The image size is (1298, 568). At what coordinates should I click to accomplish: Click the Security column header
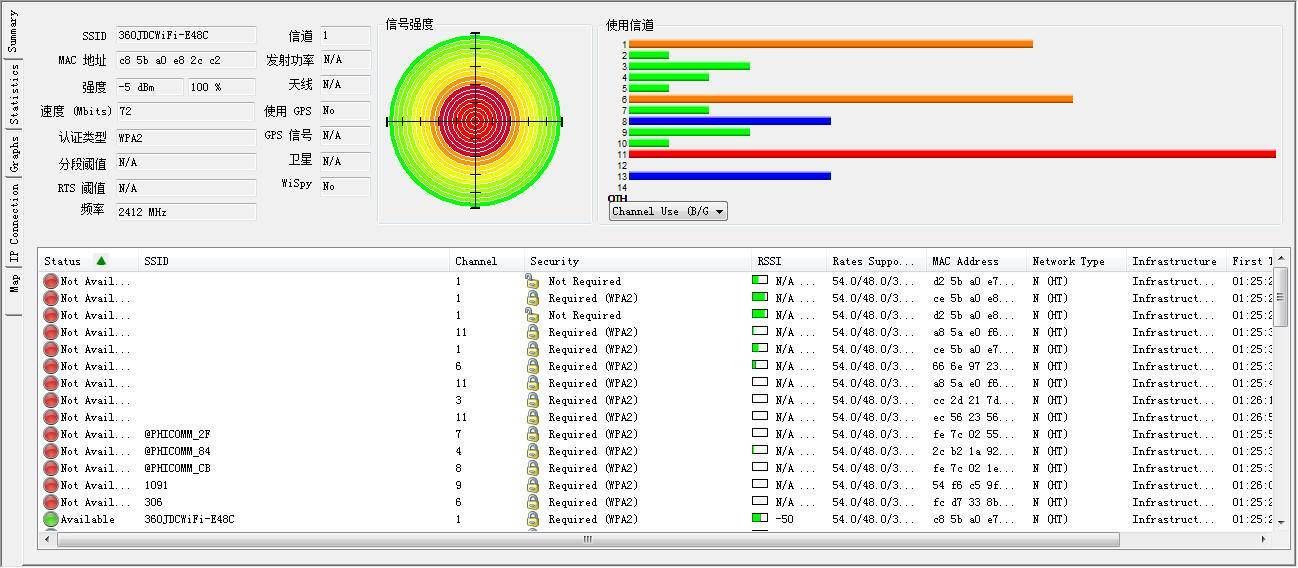pos(554,262)
